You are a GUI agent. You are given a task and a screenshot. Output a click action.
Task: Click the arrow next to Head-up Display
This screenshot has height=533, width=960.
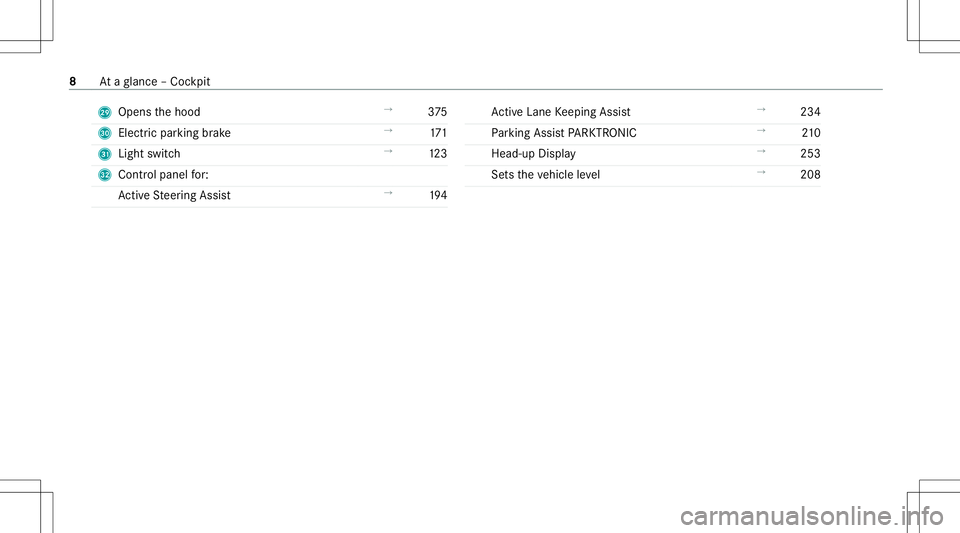(761, 151)
